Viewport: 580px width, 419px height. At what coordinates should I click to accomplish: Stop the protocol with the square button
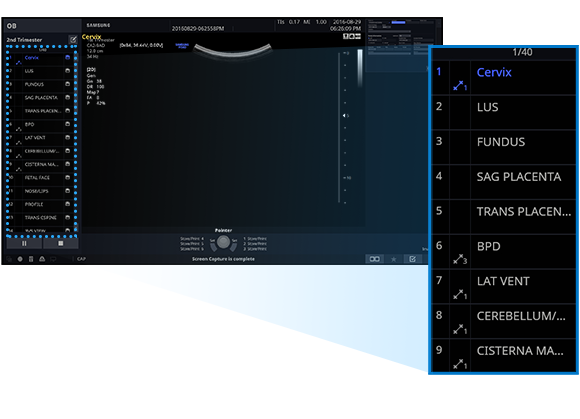click(x=61, y=243)
